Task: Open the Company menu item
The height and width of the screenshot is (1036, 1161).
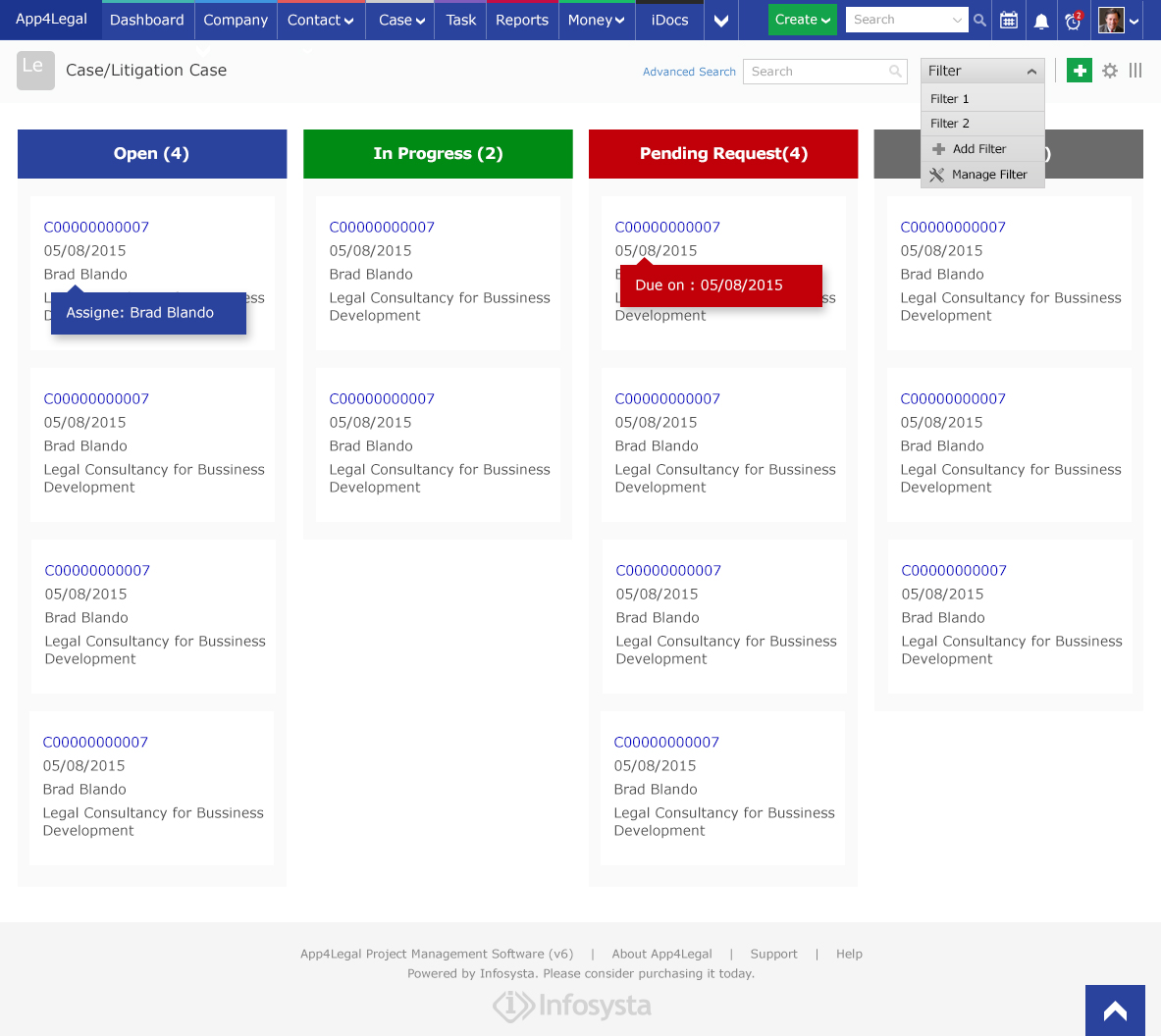Action: pyautogui.click(x=236, y=20)
